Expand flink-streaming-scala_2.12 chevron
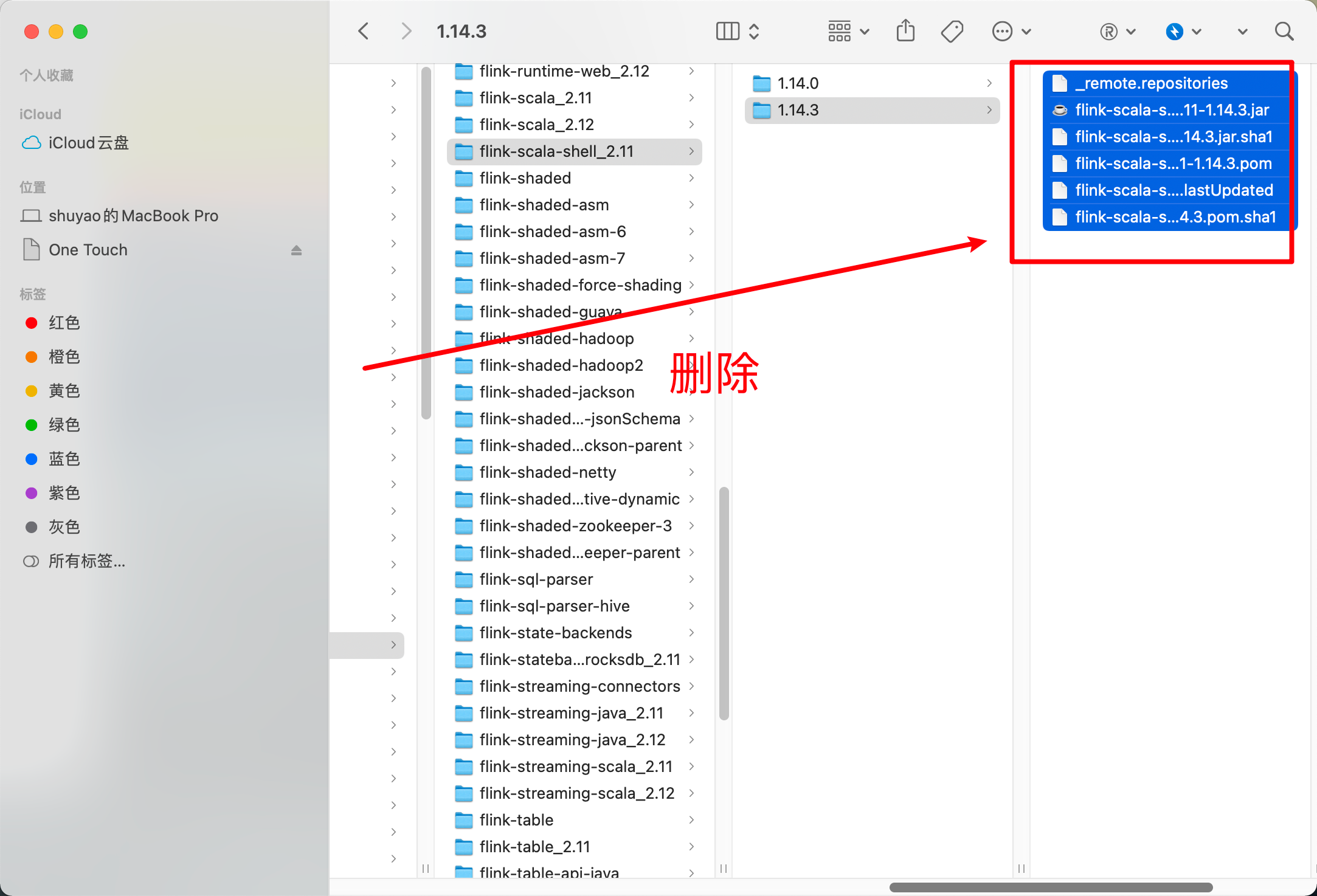Screen dimensions: 1317x896 tap(691, 793)
